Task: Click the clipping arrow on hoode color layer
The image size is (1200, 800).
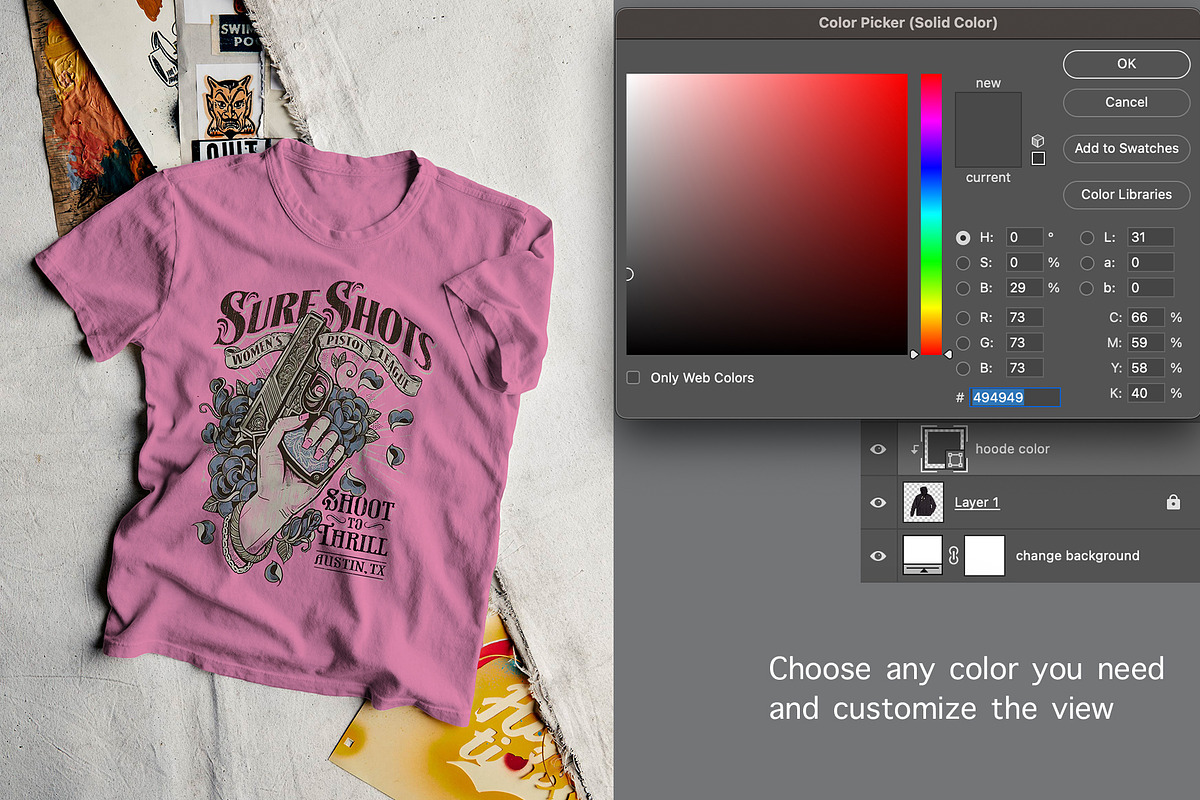Action: click(913, 450)
